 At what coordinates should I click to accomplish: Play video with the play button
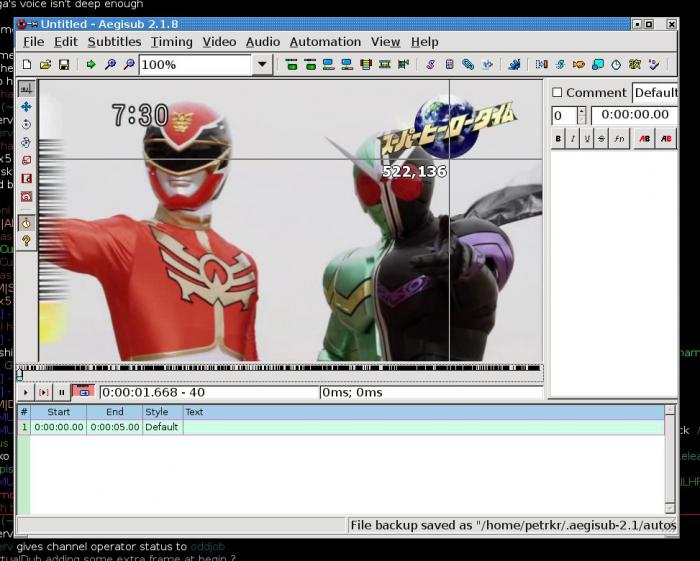pyautogui.click(x=25, y=393)
